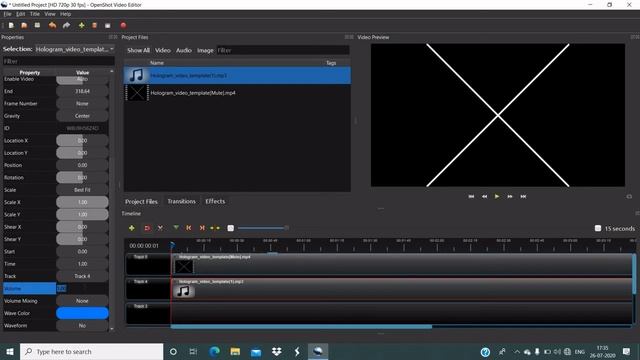The image size is (640, 360).
Task: Import files with the green plus icon
Action: click(x=82, y=25)
